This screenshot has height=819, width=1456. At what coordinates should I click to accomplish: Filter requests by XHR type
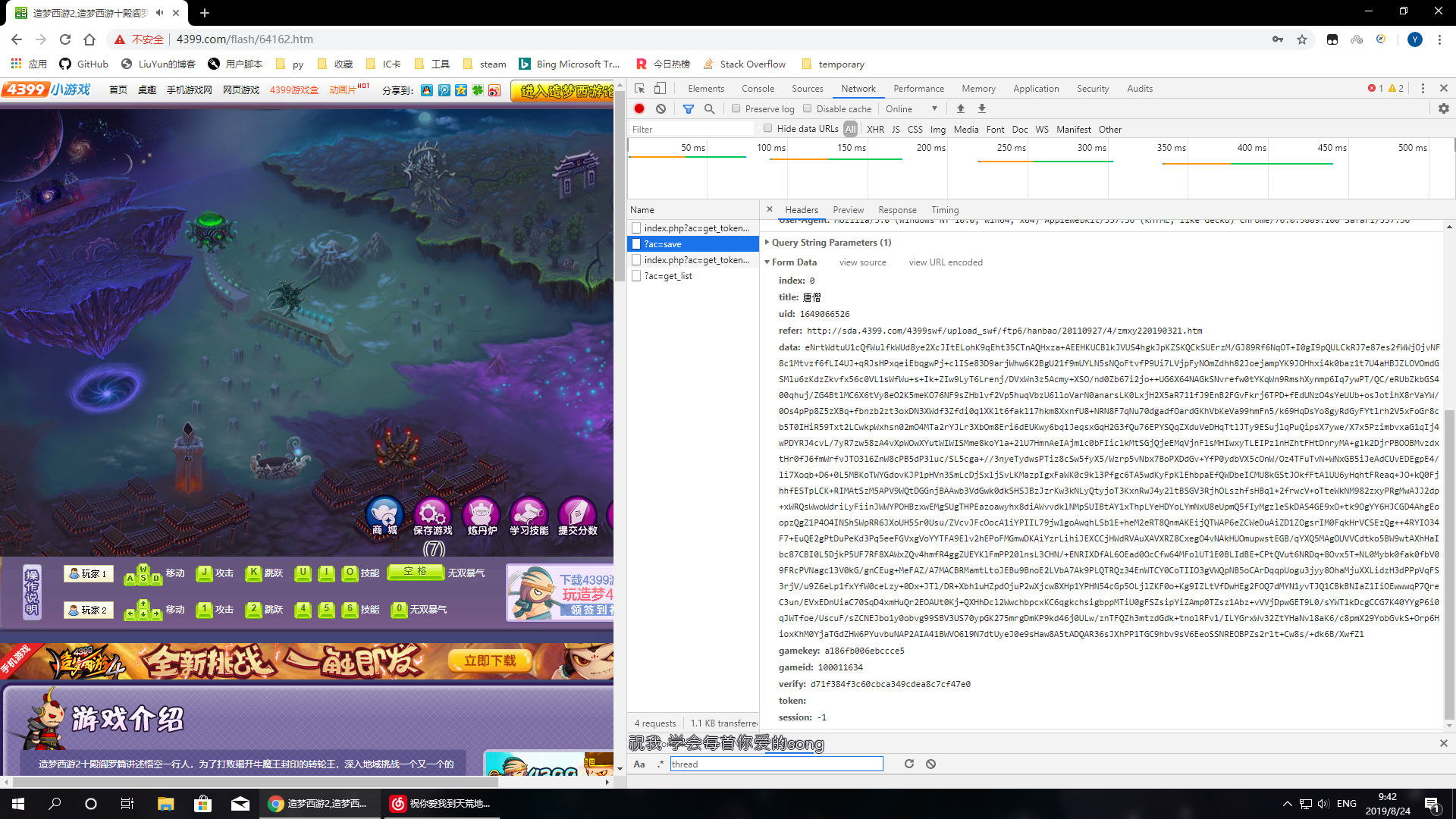(875, 129)
